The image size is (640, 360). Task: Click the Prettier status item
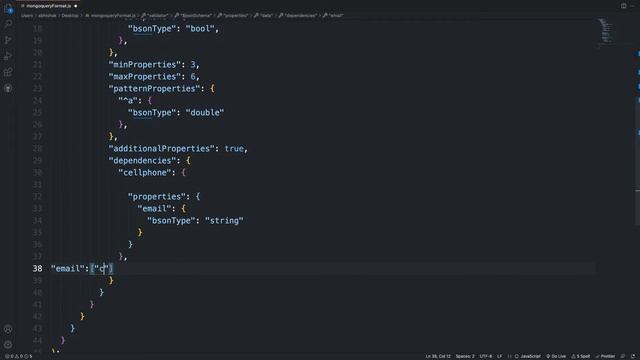605,356
